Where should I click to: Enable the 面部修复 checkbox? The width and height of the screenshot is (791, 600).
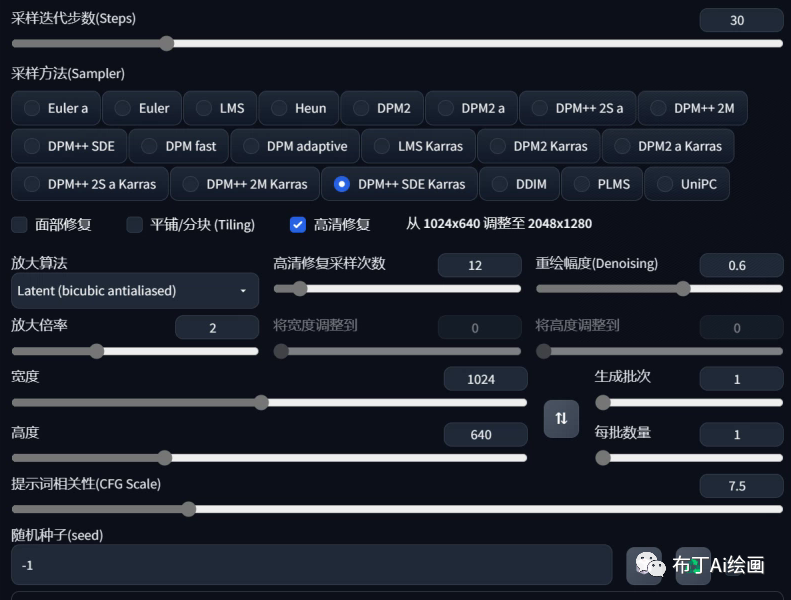[20, 225]
